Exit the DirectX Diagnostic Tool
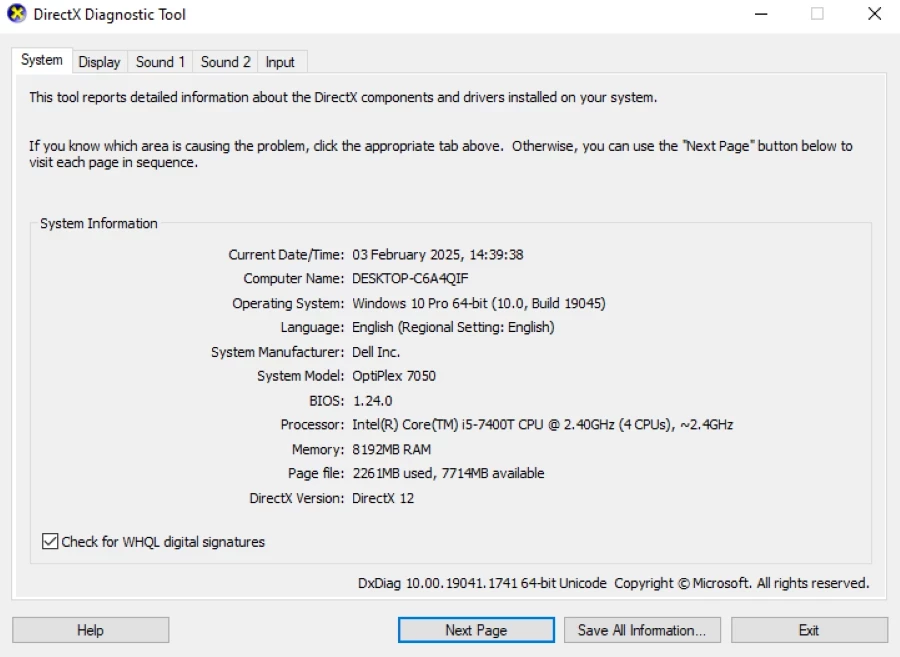 808,629
